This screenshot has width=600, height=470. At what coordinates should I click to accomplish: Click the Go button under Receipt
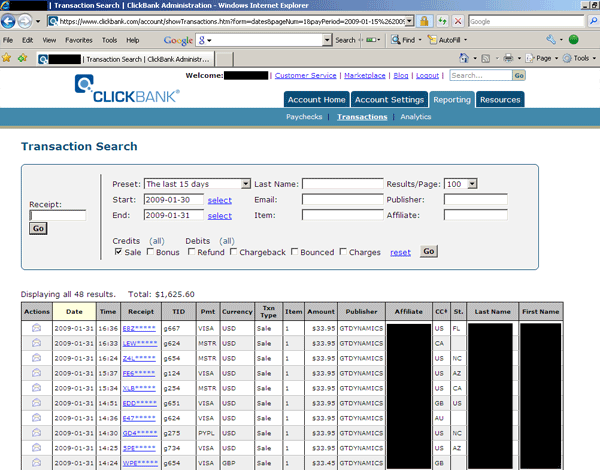pos(38,228)
